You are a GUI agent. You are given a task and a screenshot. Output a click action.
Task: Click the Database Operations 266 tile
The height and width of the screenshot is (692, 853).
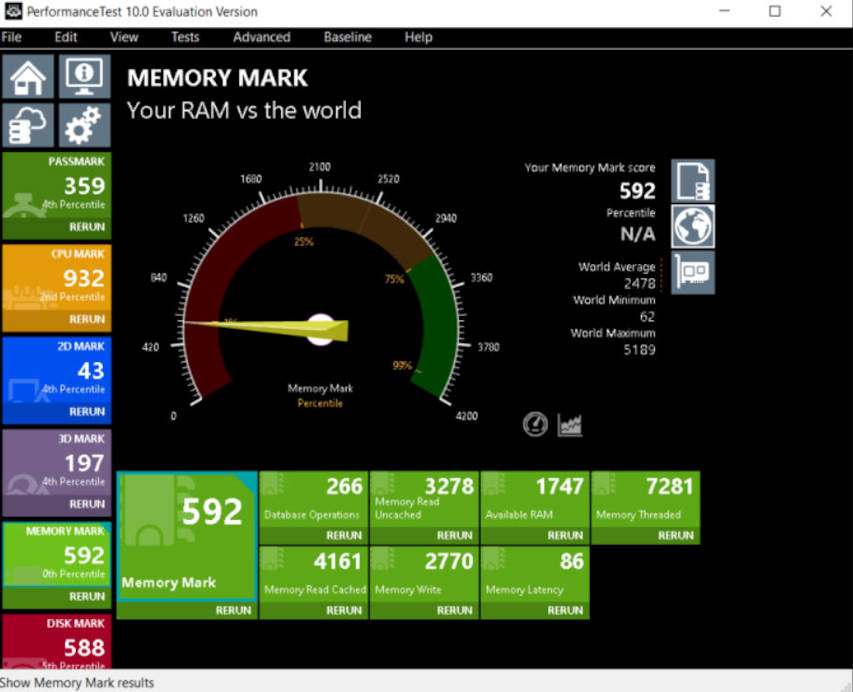314,499
